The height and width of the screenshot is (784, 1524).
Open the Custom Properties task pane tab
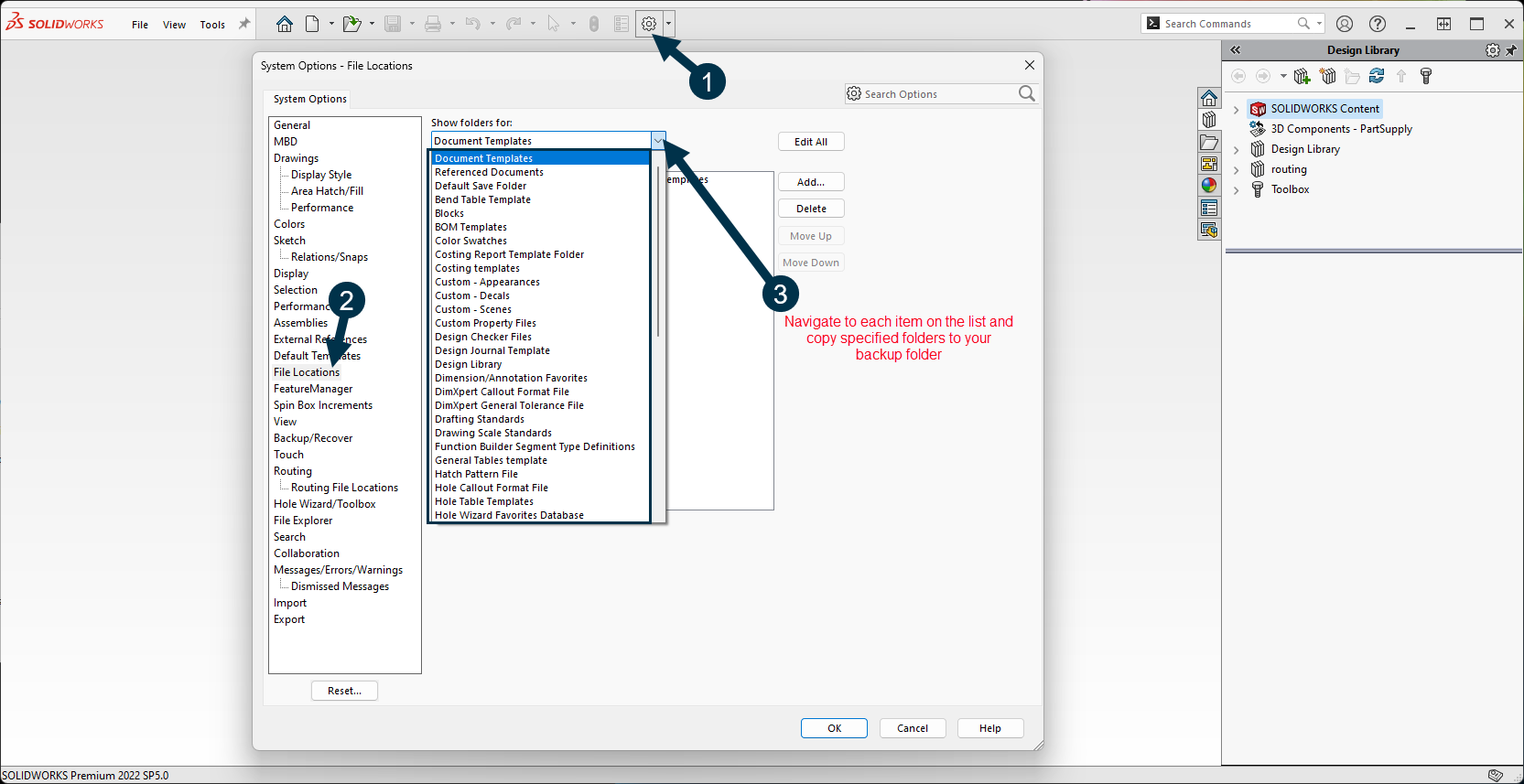coord(1209,208)
